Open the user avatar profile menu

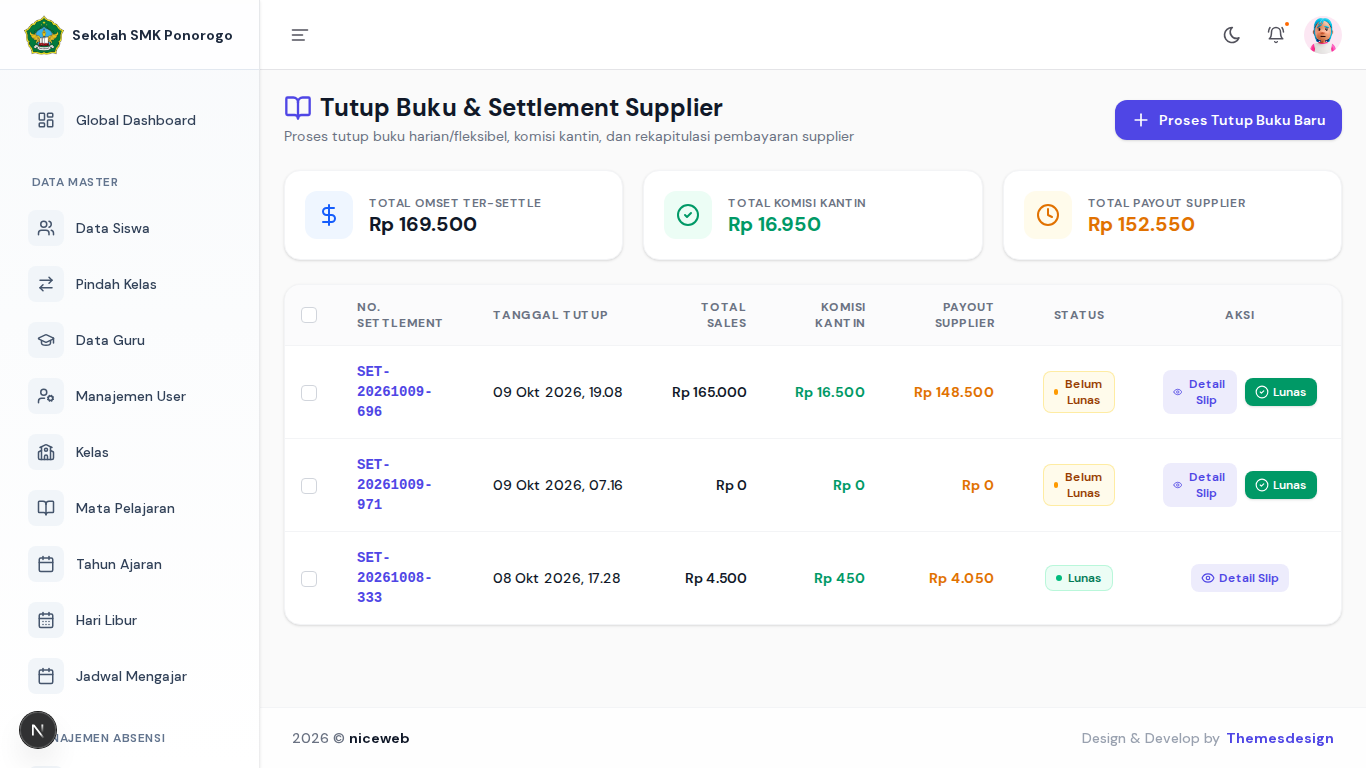pos(1323,35)
